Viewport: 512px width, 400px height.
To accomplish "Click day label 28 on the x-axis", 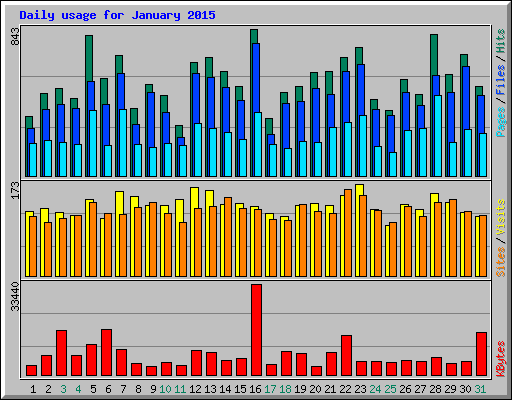I will click(435, 389).
